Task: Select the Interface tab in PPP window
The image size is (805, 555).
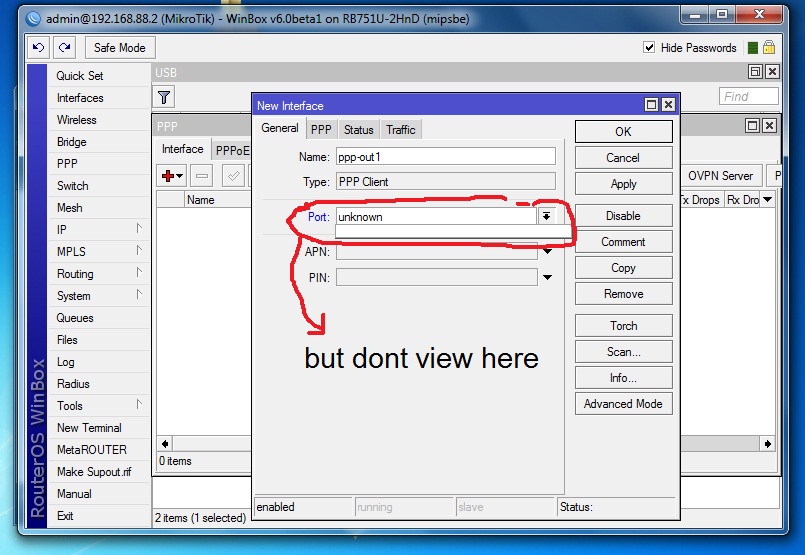Action: point(182,149)
